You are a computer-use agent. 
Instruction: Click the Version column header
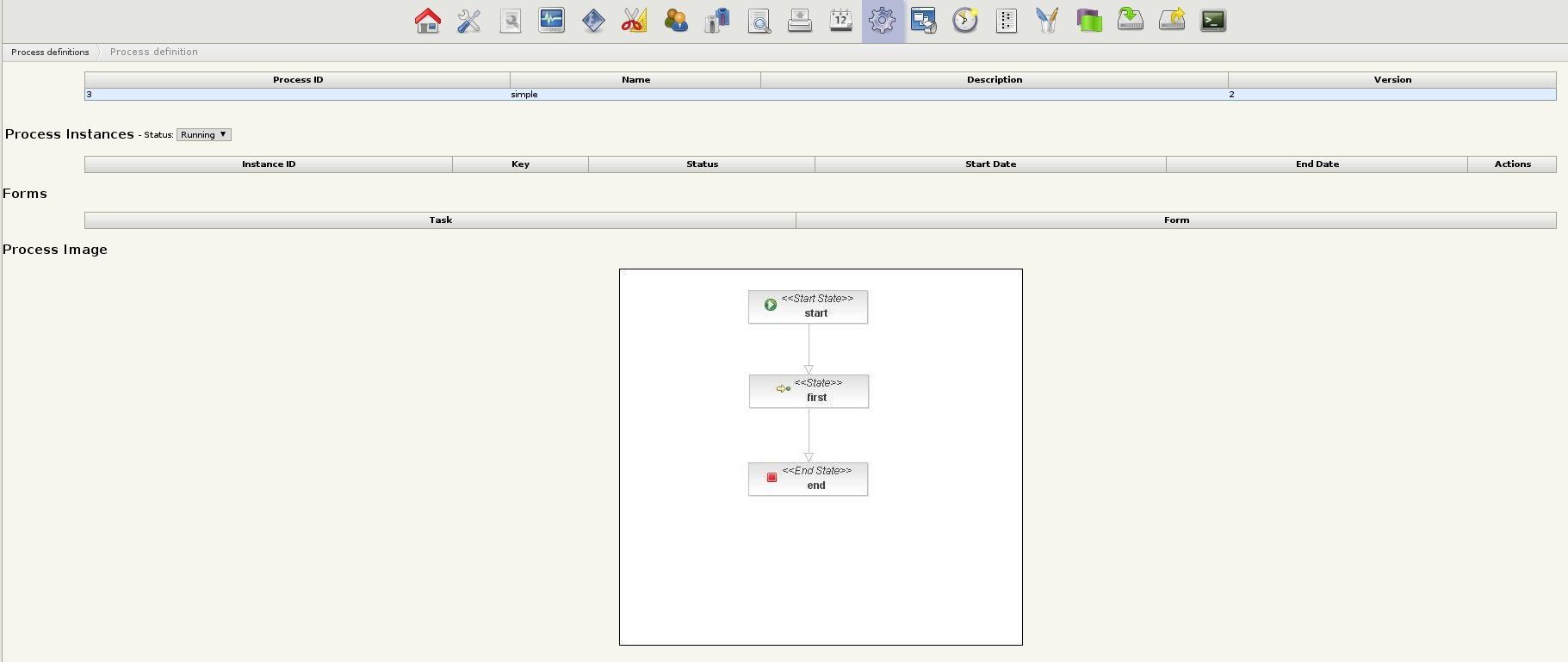click(1392, 80)
